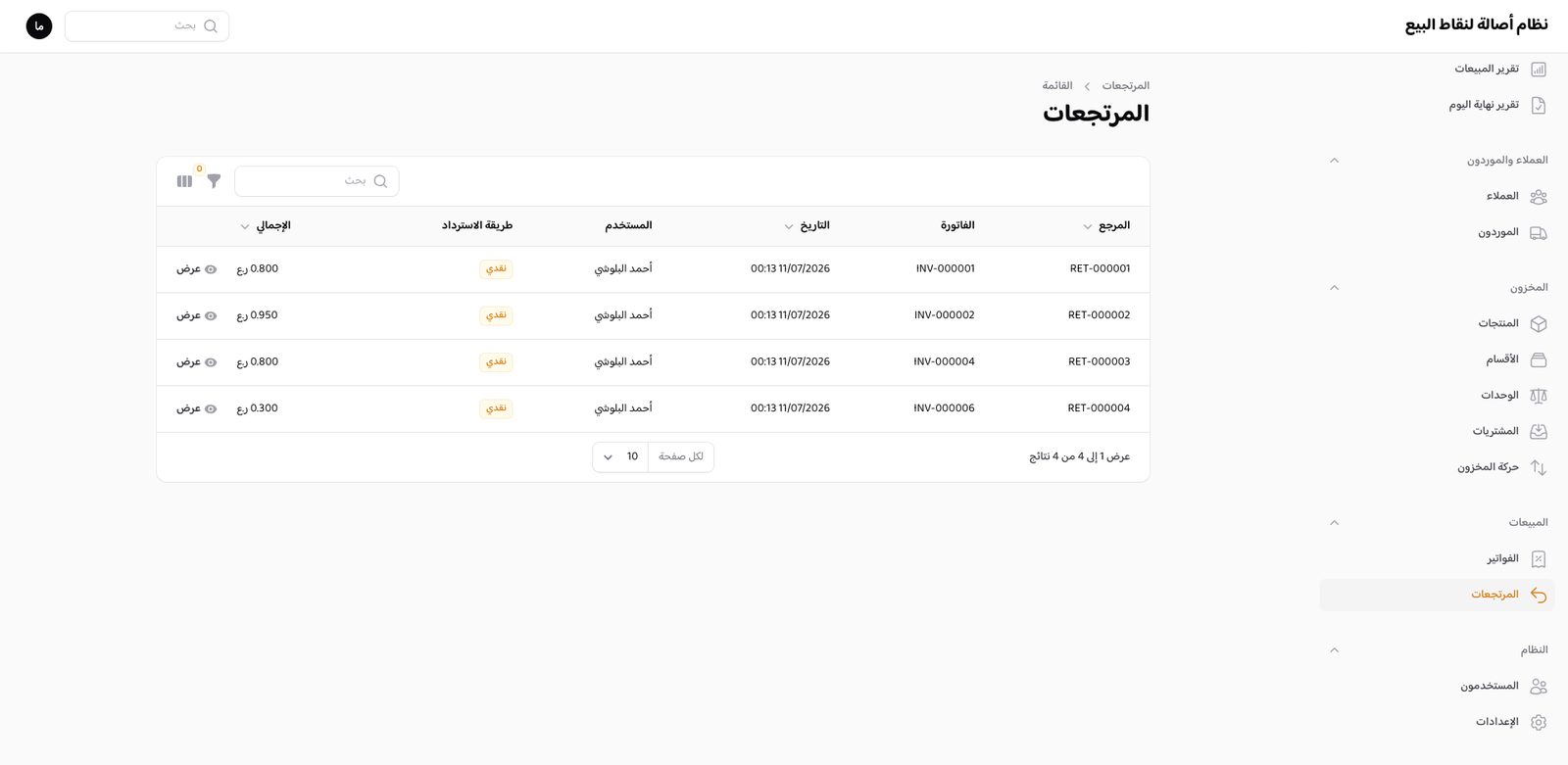Click invoice cell INV-000006
This screenshot has width=1568, height=765.
point(944,408)
